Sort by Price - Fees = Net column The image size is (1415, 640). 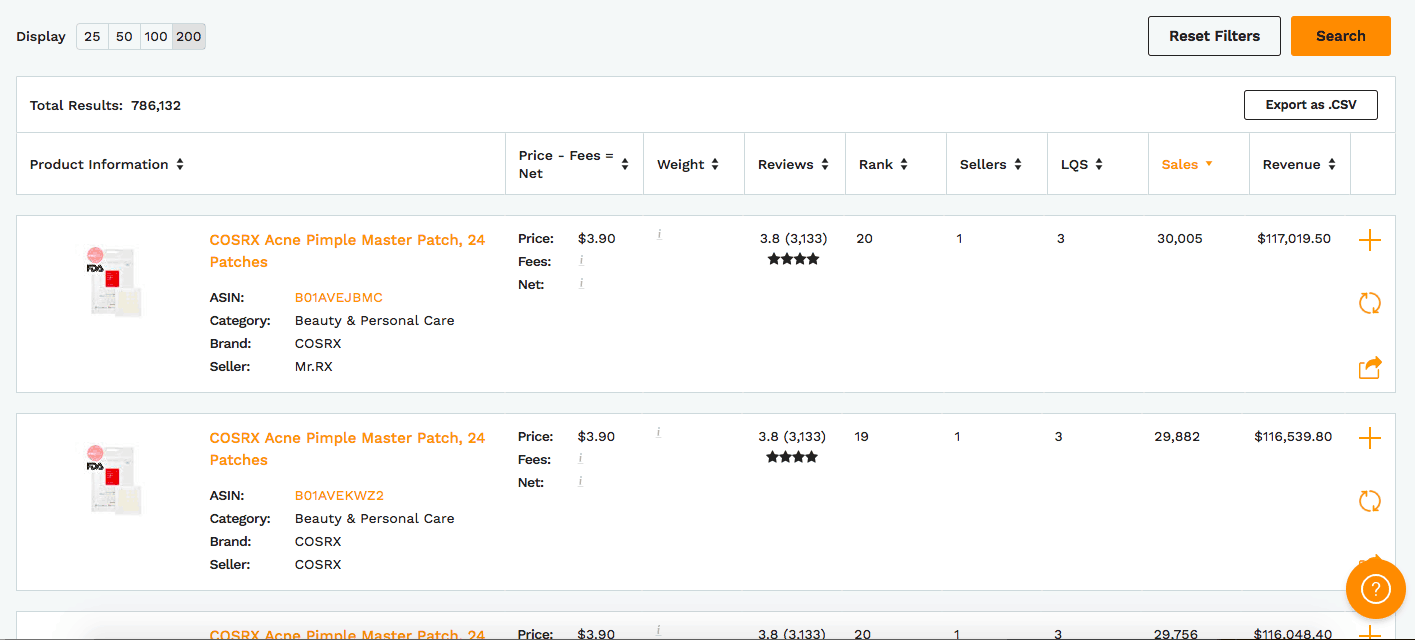[573, 164]
